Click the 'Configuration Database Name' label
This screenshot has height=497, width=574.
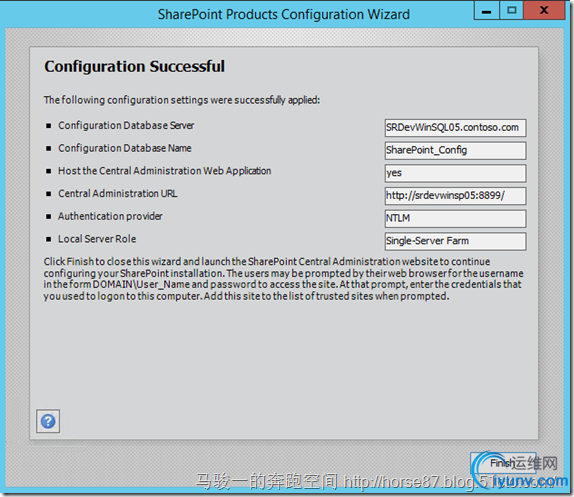(x=125, y=148)
